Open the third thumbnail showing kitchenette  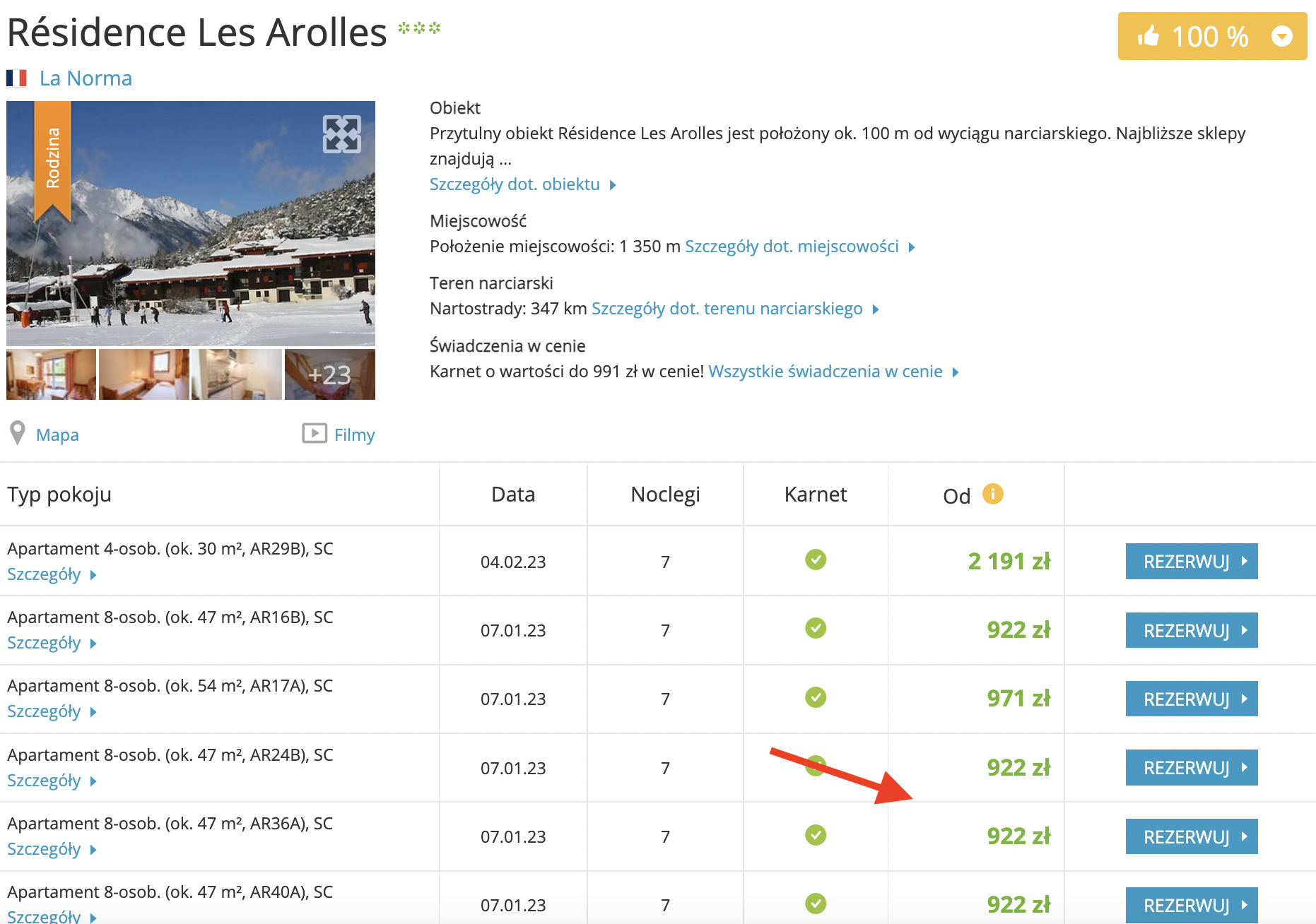pos(237,374)
